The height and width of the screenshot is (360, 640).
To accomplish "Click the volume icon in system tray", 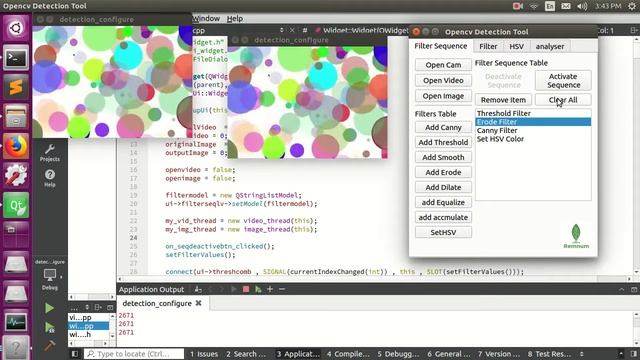I will [x=582, y=6].
